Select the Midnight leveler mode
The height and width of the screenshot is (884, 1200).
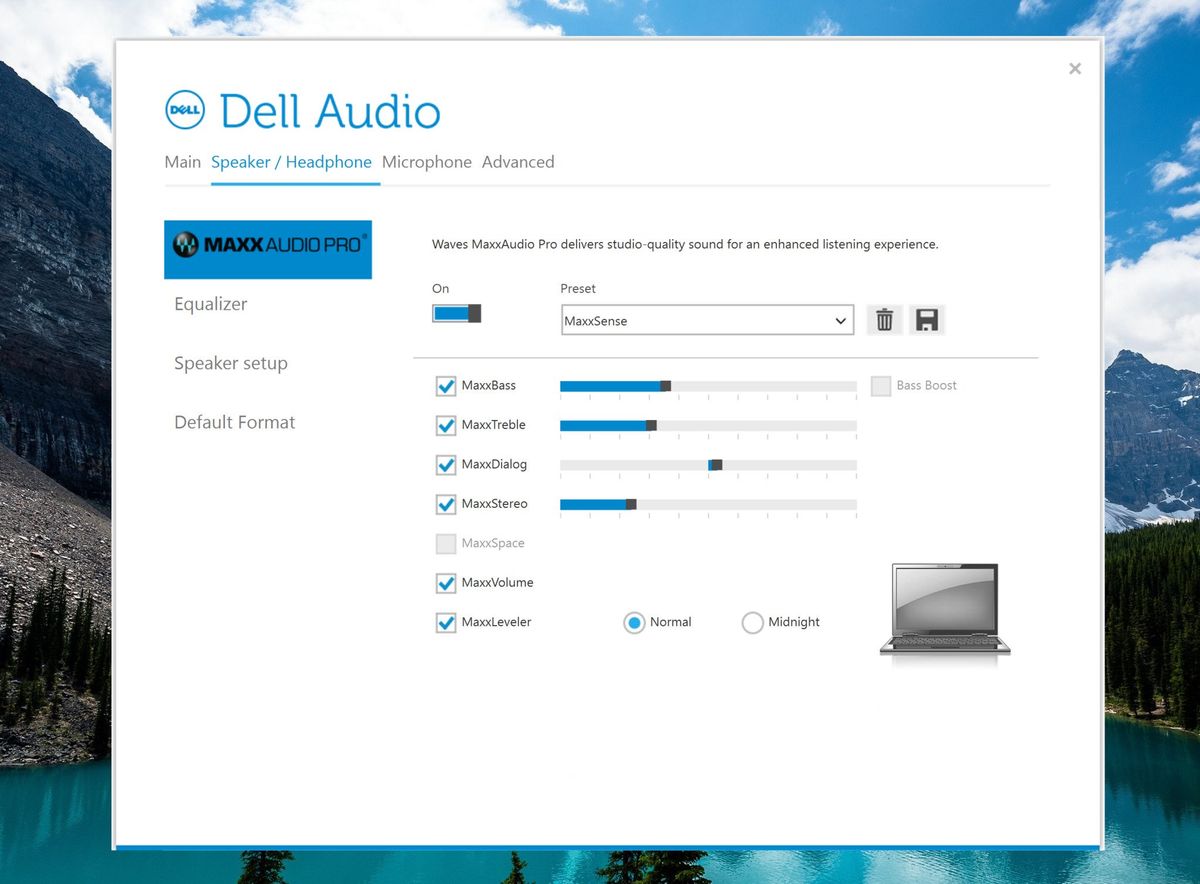pyautogui.click(x=752, y=623)
